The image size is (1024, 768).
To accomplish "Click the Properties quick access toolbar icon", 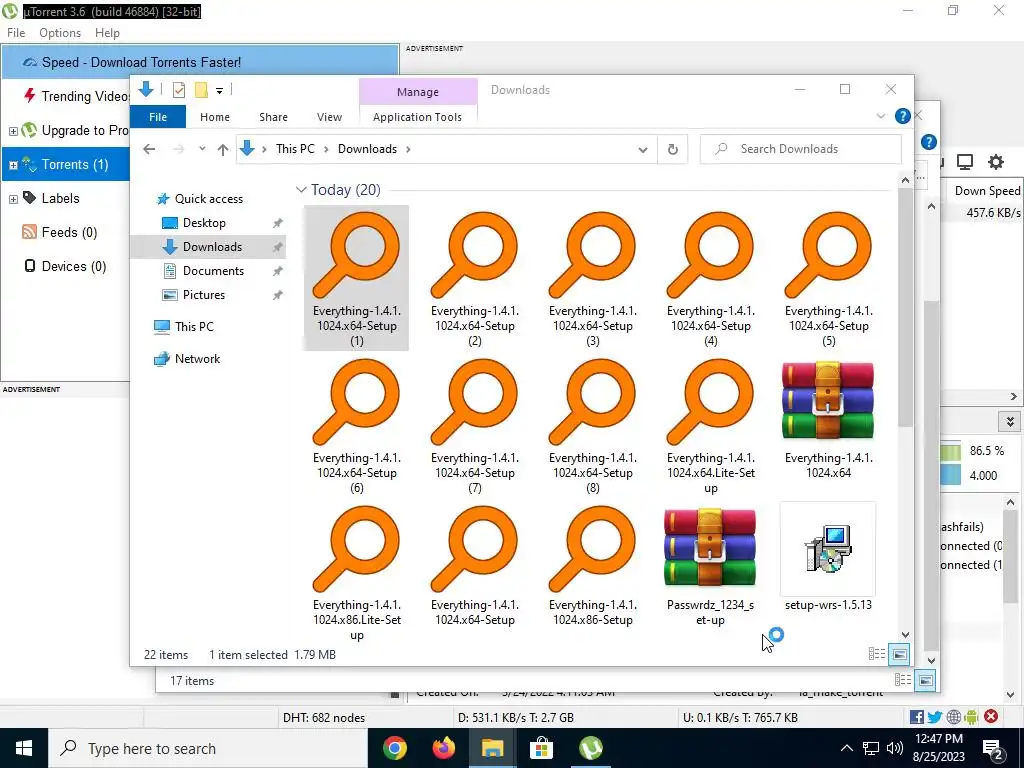I will (178, 90).
